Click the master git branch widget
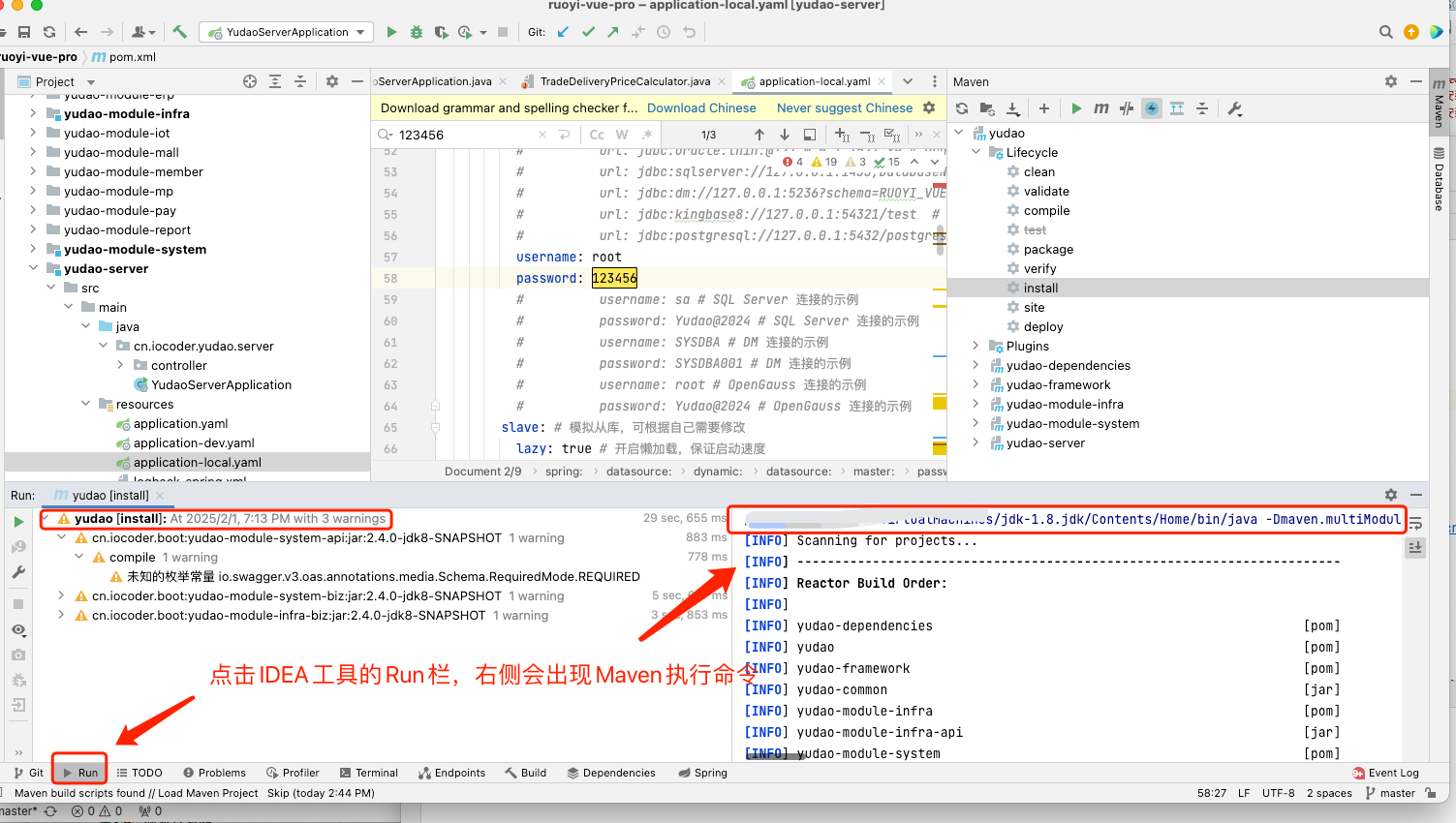Viewport: 1456px width, 823px height. (x=1390, y=793)
